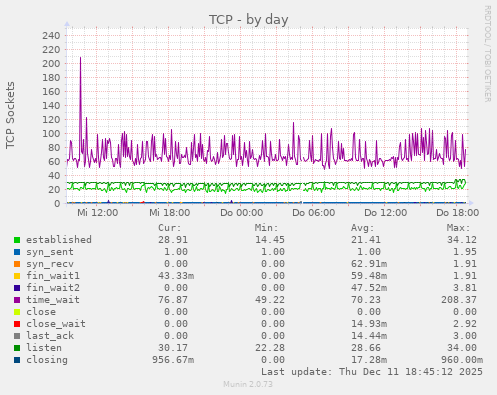Click the time_wait avg value 70.23
Viewport: 497px width, 395px height.
click(366, 300)
